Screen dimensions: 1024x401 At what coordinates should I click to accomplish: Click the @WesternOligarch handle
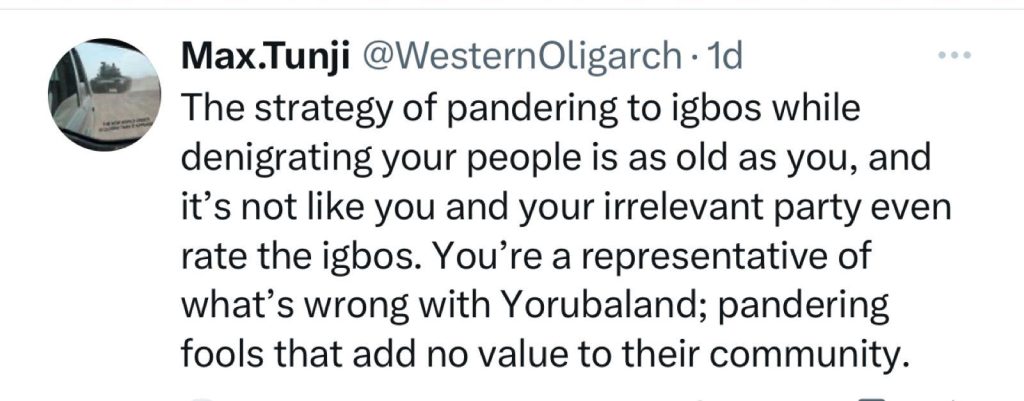[522, 58]
